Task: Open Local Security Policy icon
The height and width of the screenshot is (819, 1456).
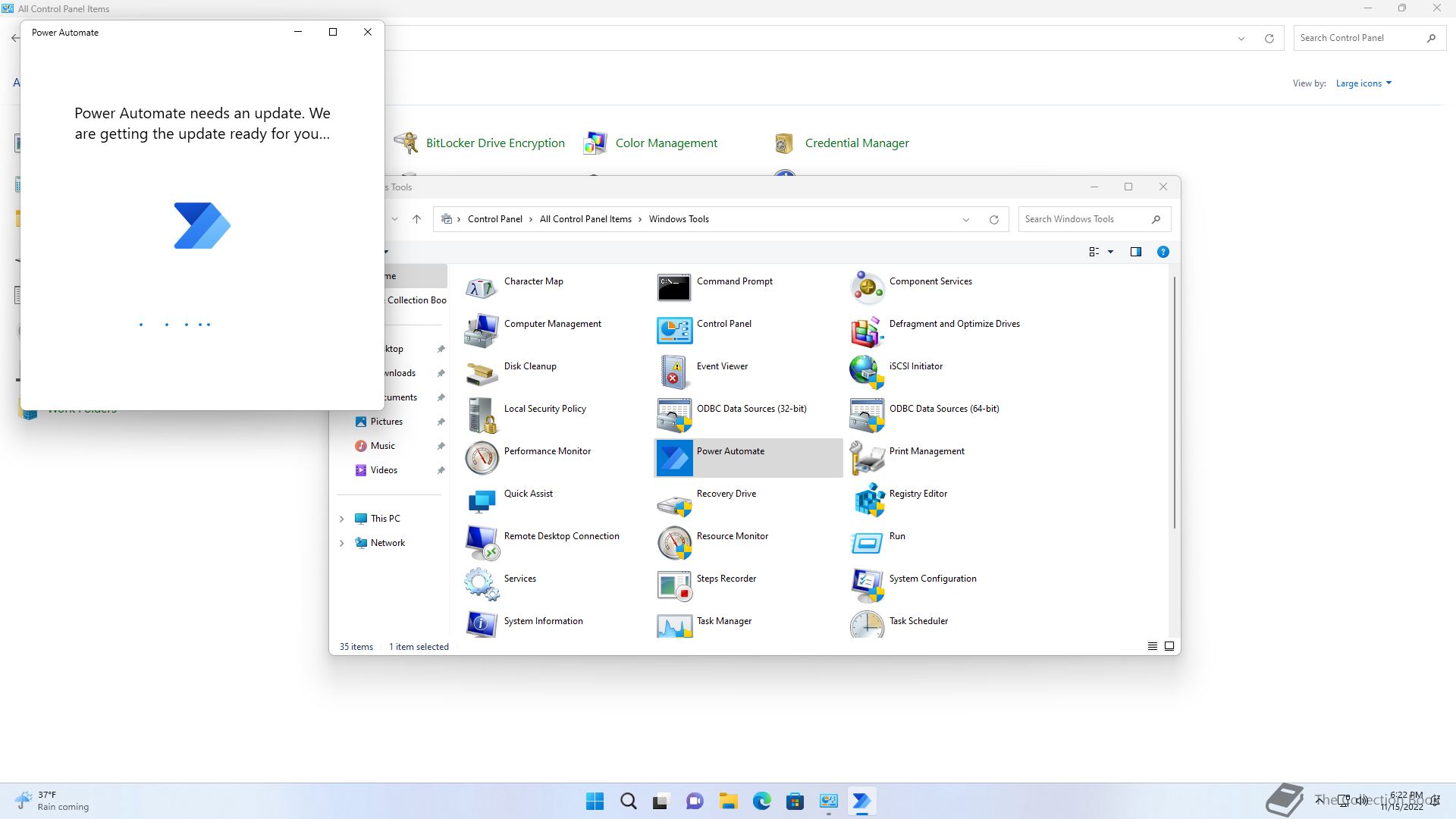Action: click(x=482, y=416)
